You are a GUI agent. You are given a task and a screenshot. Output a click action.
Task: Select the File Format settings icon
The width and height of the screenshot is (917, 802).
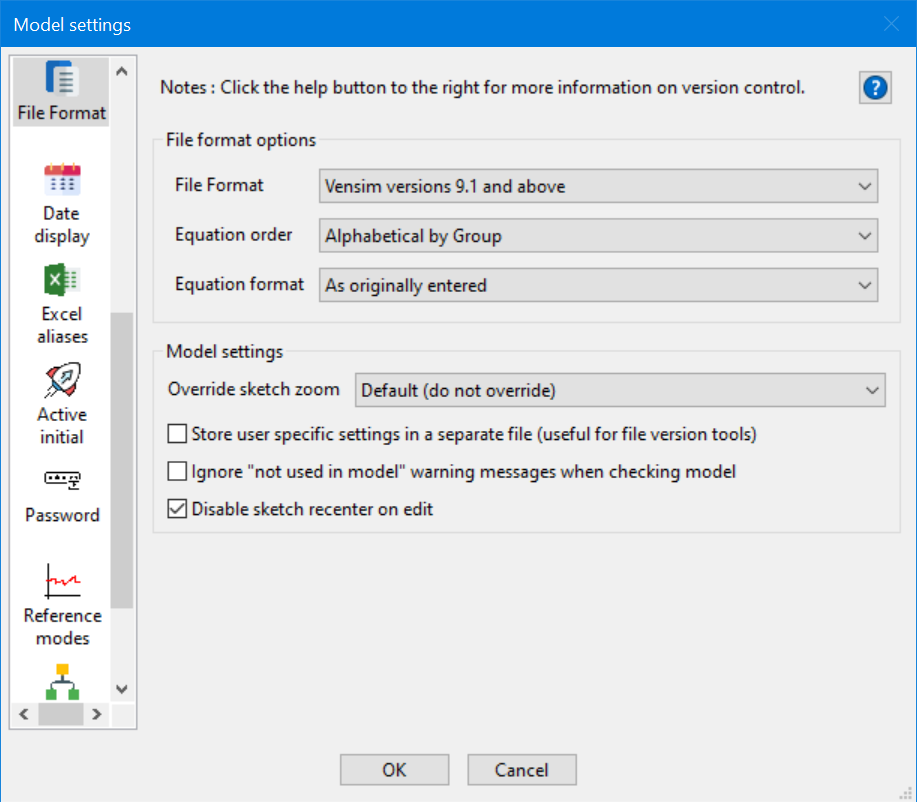tap(60, 90)
